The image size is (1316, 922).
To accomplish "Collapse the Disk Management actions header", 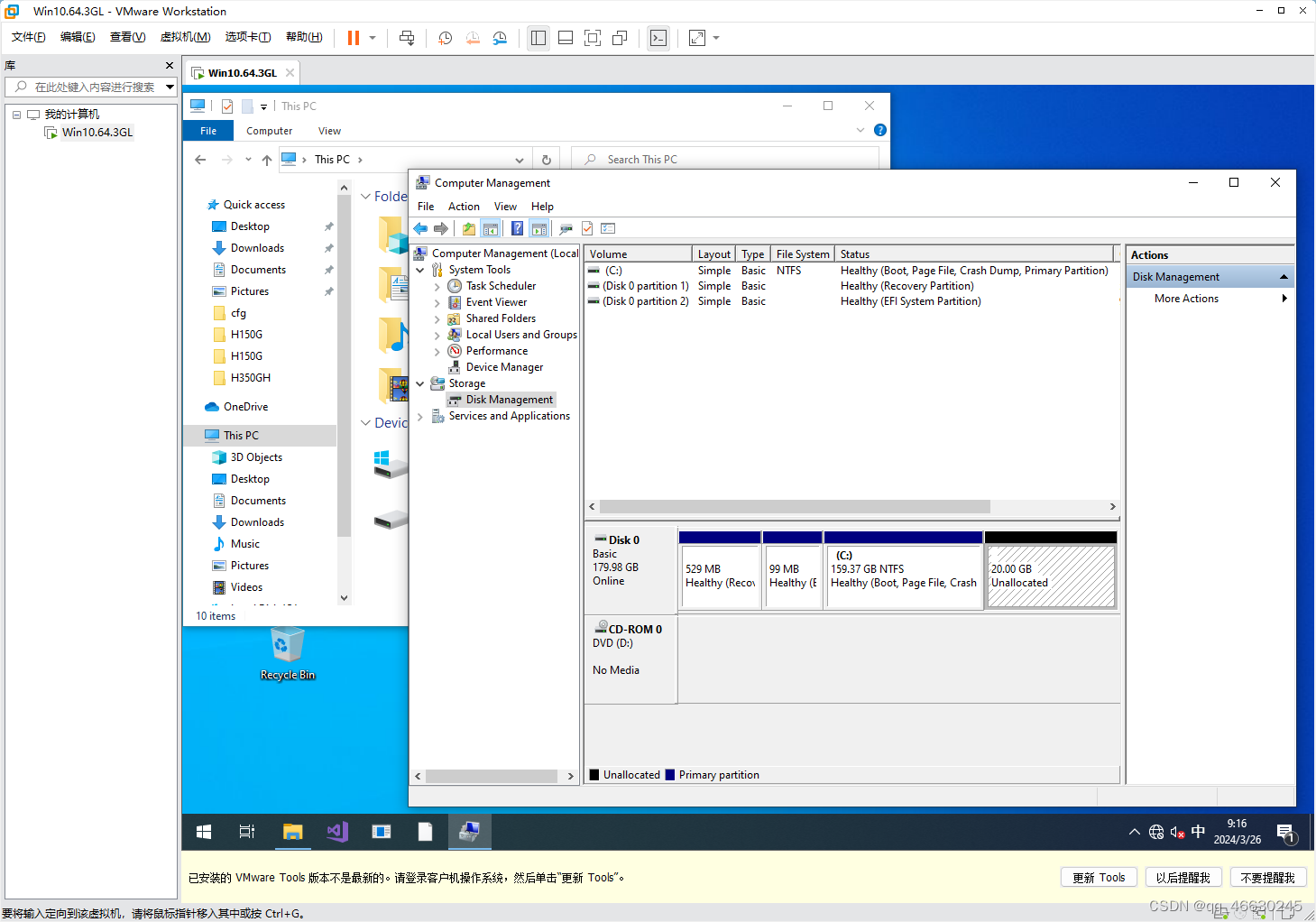I will coord(1284,277).
